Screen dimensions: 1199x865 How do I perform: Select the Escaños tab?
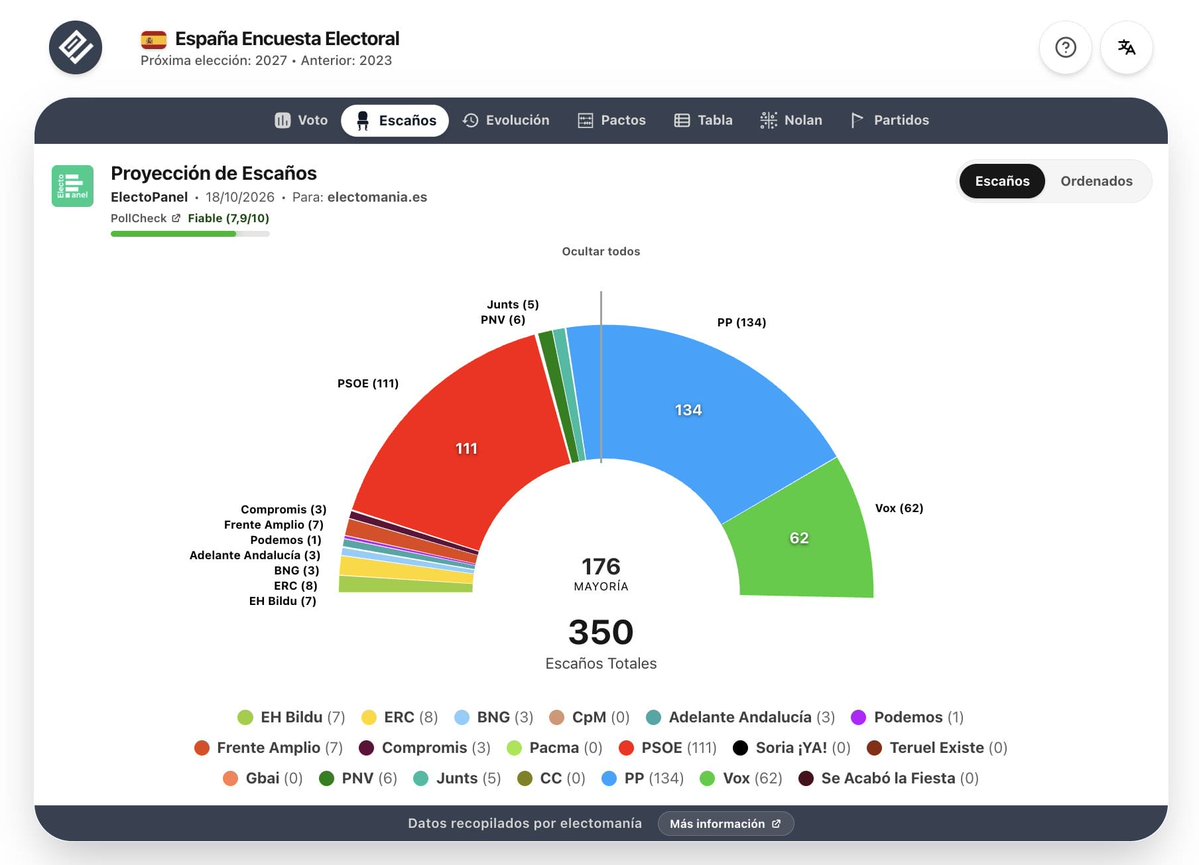coord(395,120)
